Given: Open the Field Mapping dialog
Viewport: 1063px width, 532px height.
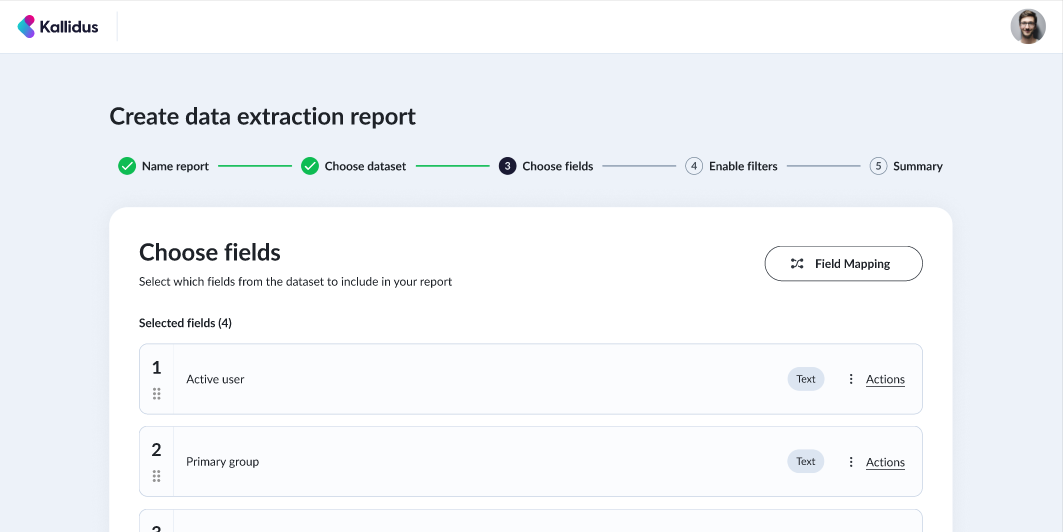Looking at the screenshot, I should click(x=843, y=264).
